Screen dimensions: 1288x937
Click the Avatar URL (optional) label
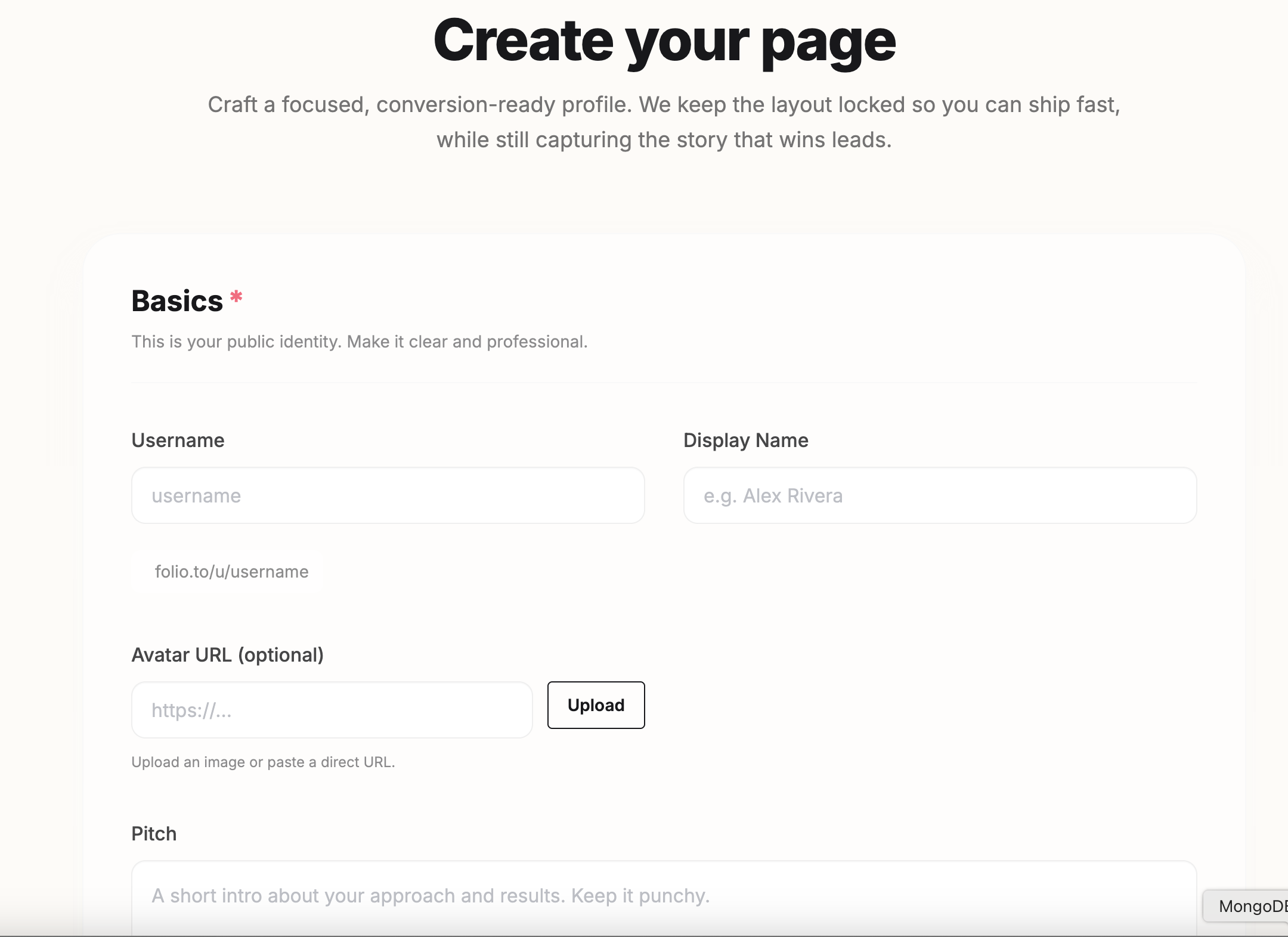[x=227, y=655]
